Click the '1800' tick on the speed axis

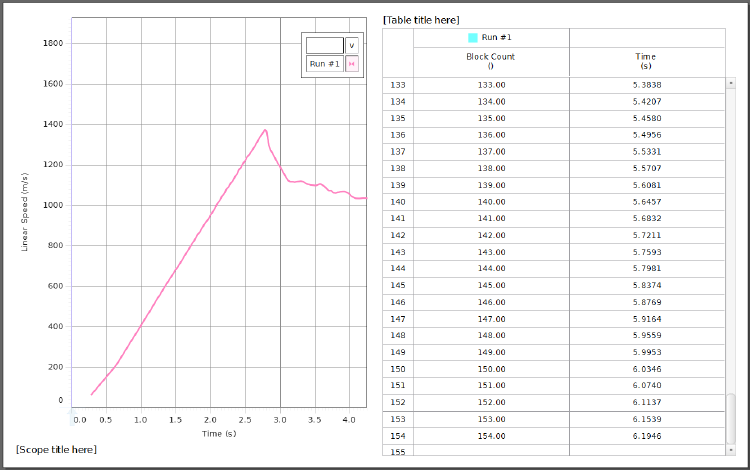(53, 43)
